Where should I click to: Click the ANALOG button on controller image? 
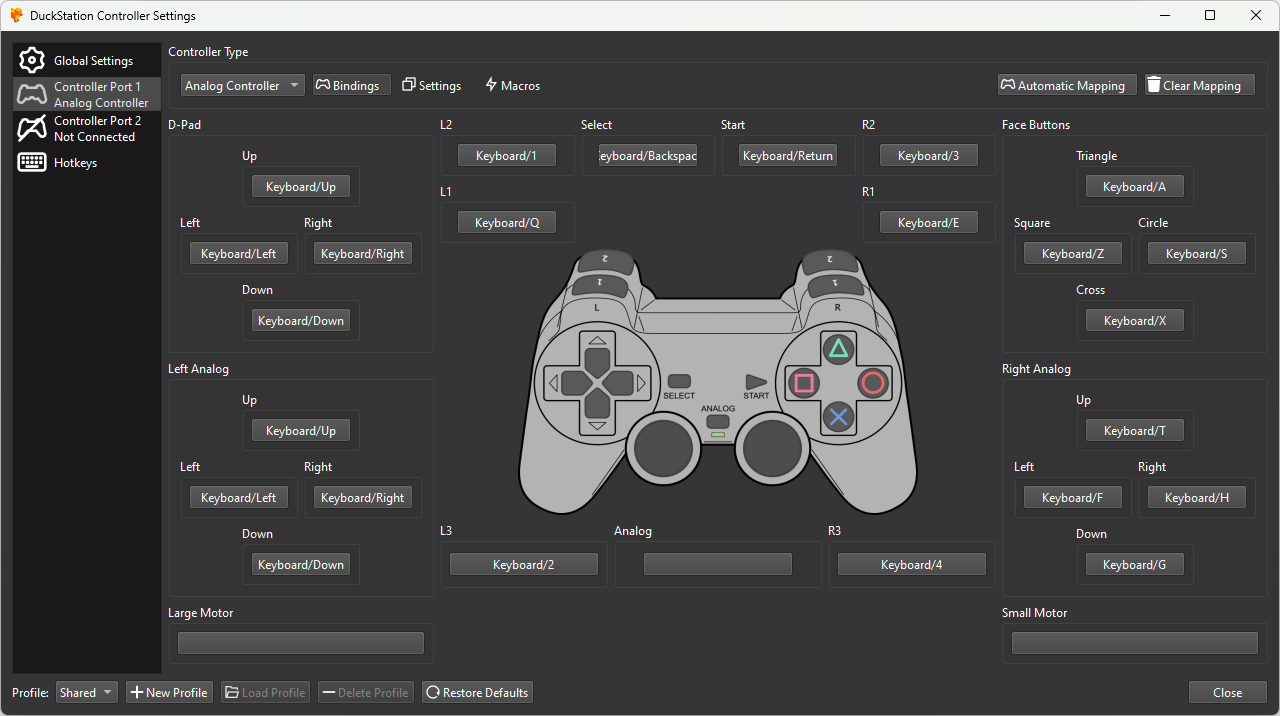717,421
